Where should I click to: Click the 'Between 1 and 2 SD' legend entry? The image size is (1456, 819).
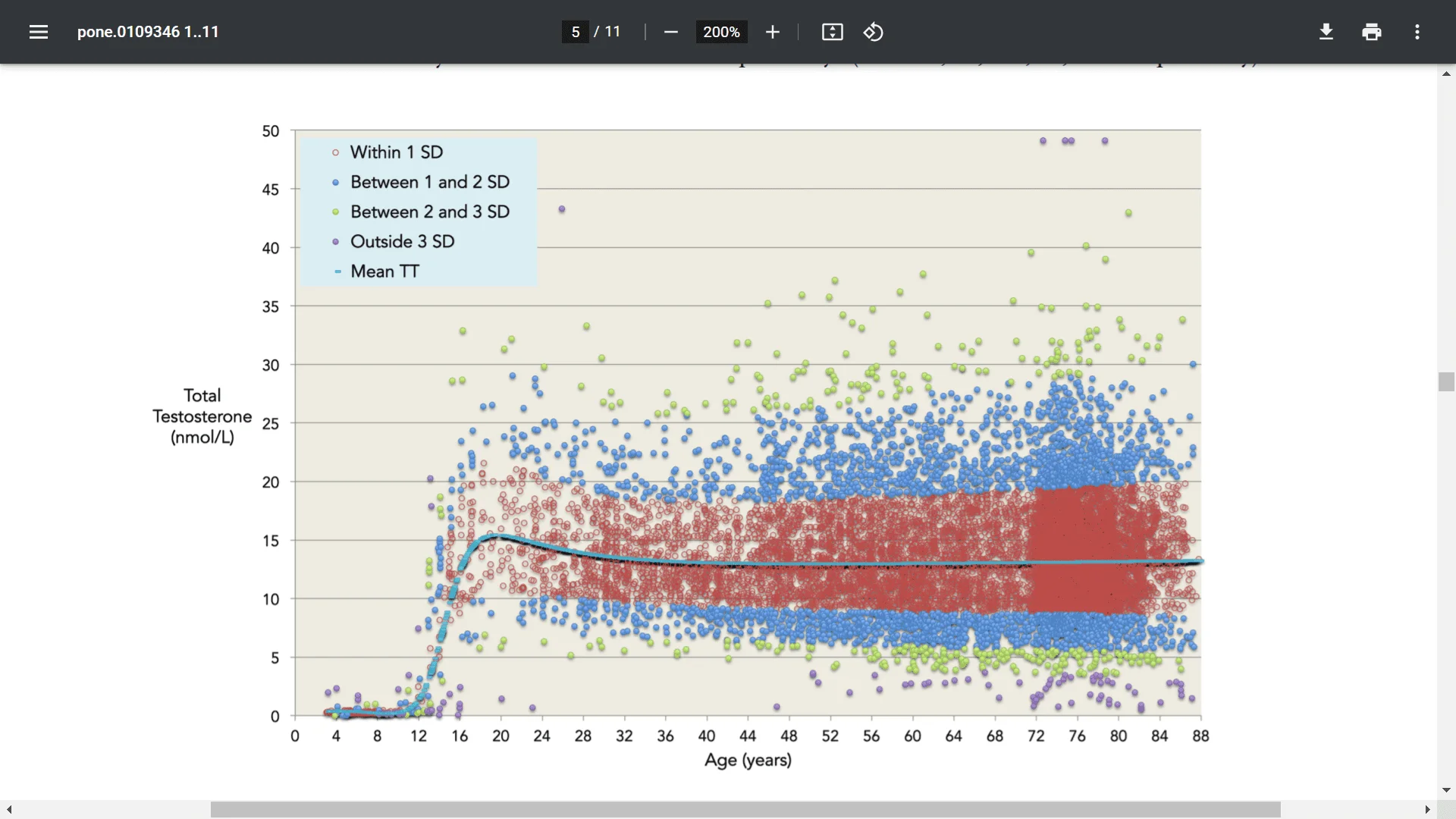coord(421,182)
